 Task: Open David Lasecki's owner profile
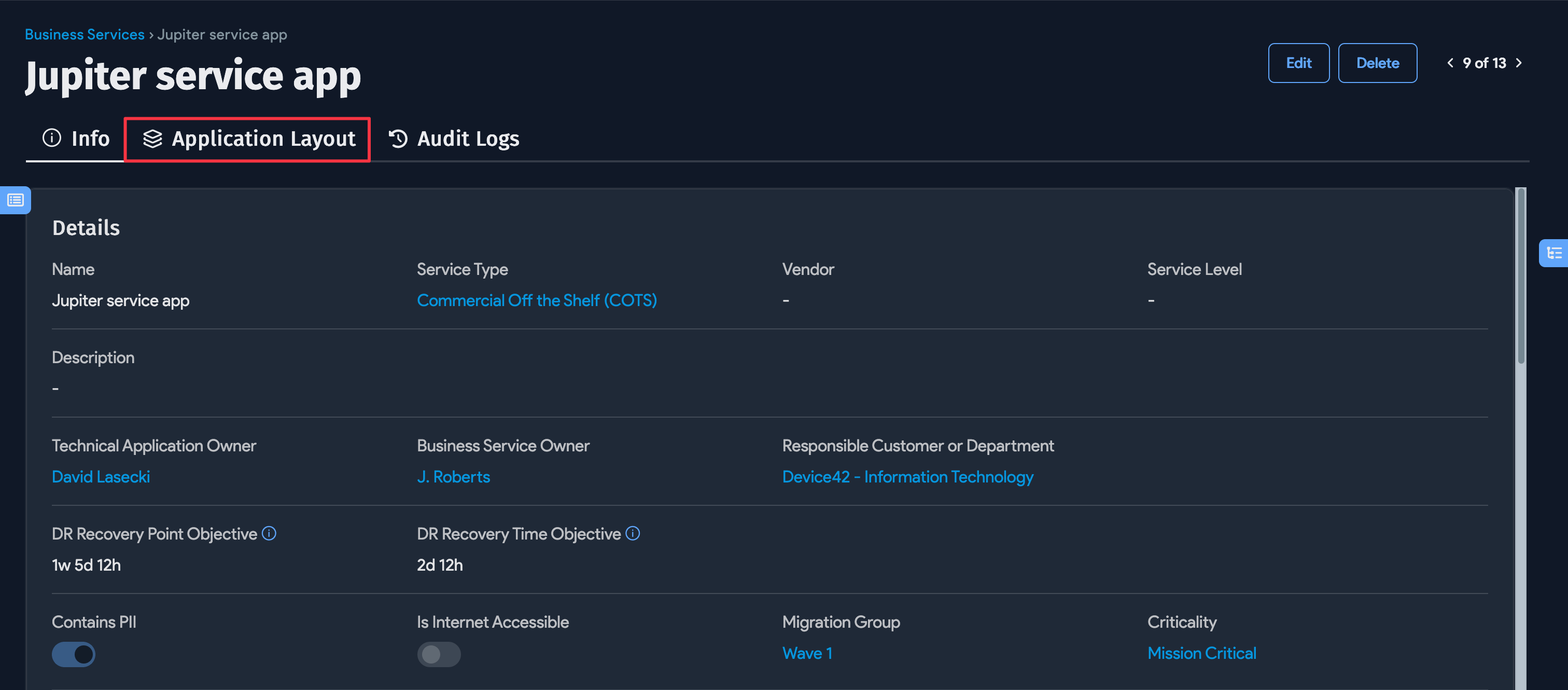click(101, 476)
